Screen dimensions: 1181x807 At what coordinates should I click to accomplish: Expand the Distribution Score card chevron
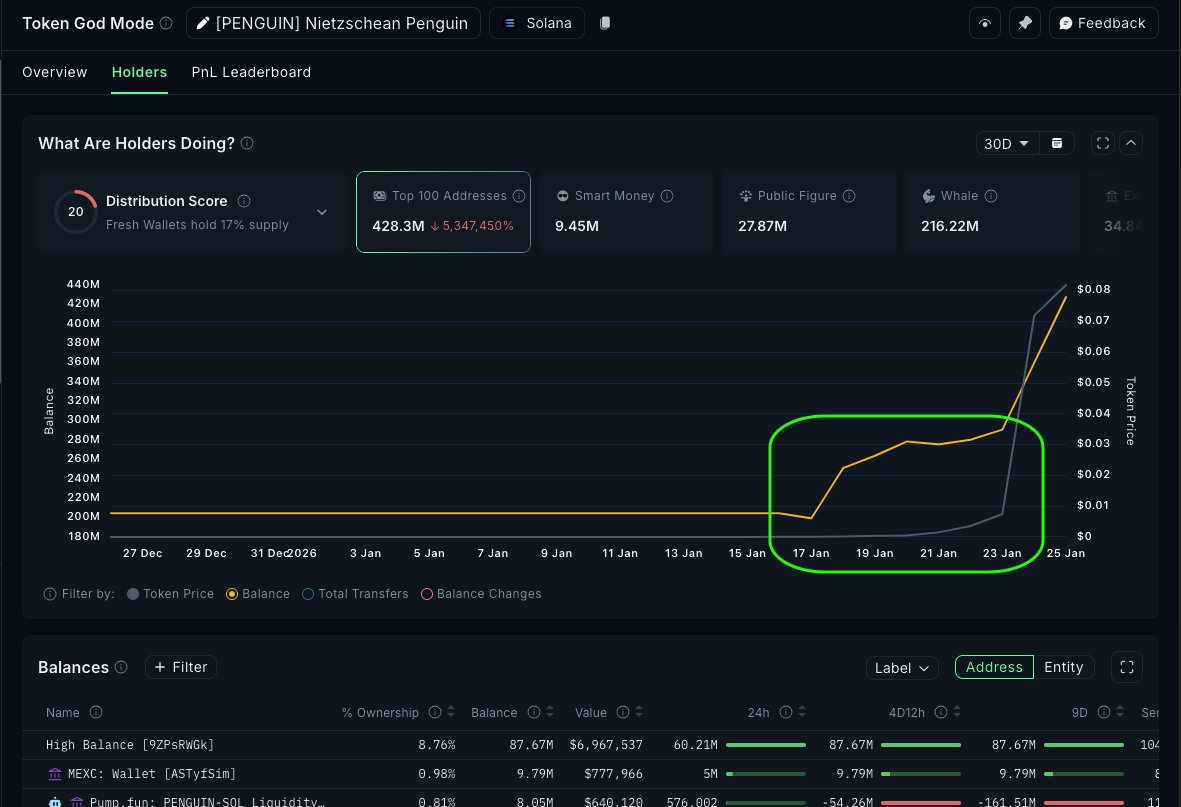pyautogui.click(x=322, y=212)
